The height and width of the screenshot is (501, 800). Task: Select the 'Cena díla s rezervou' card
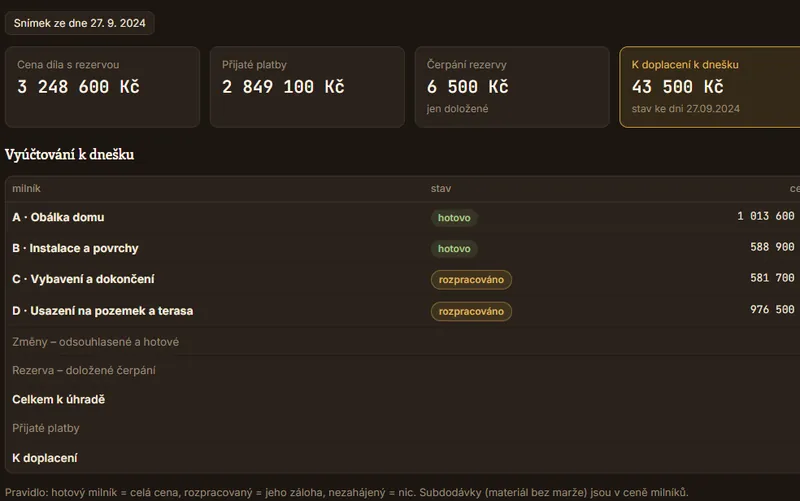103,87
